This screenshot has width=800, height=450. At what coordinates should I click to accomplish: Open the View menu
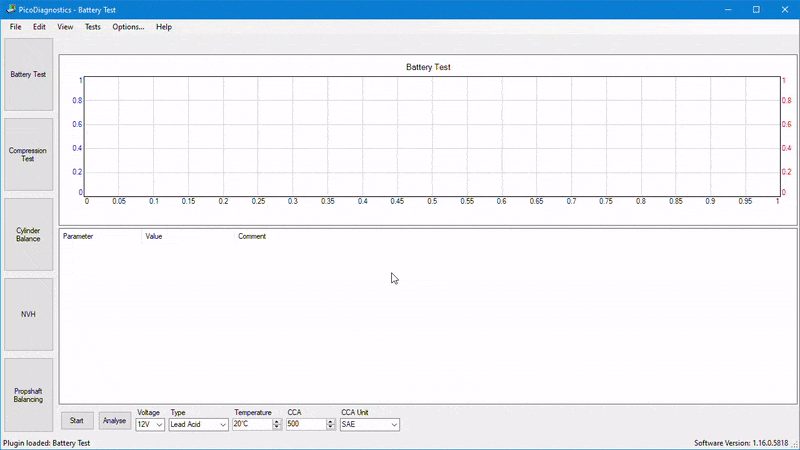pyautogui.click(x=65, y=27)
